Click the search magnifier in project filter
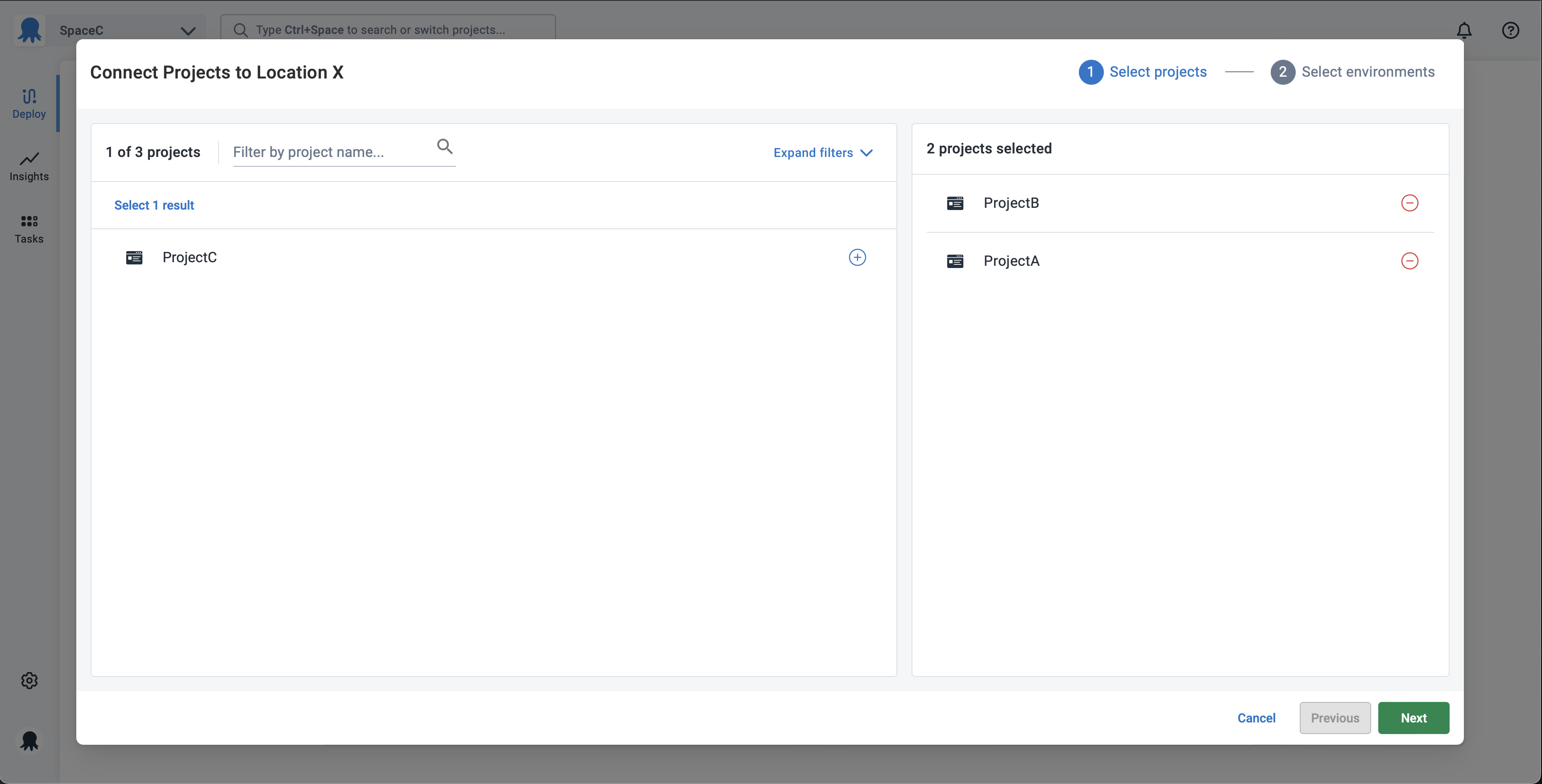The height and width of the screenshot is (784, 1542). pos(444,147)
